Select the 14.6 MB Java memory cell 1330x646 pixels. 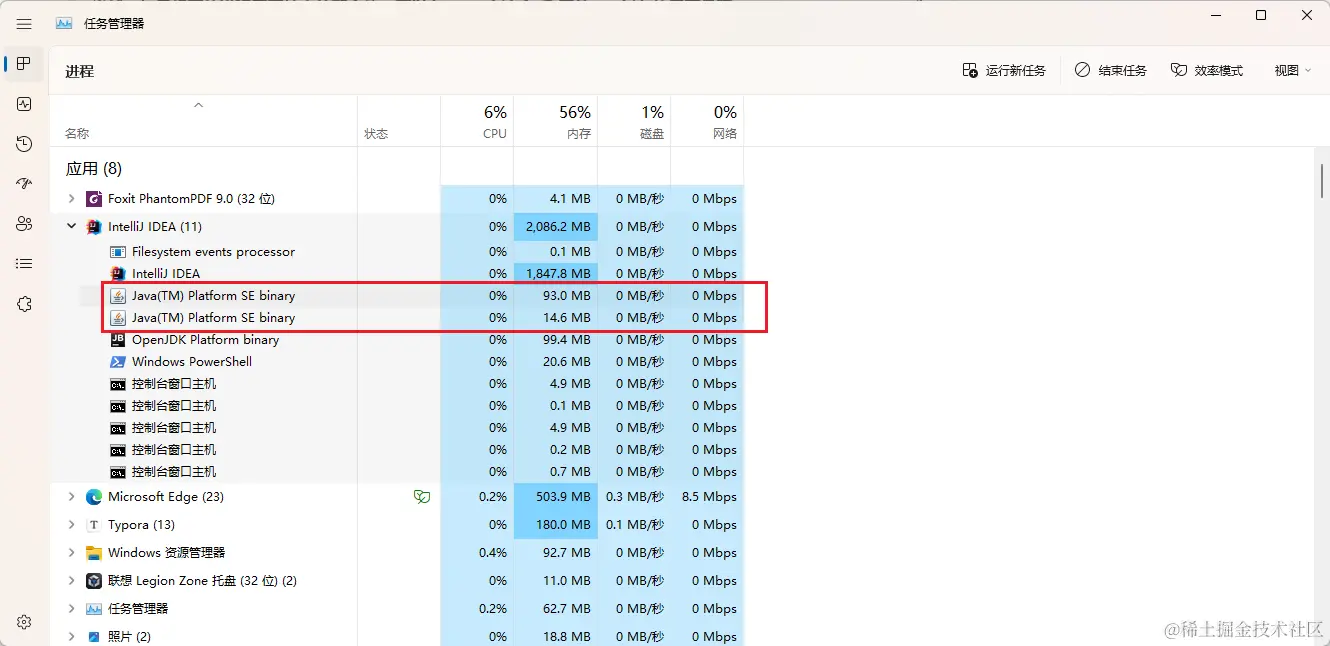point(555,318)
